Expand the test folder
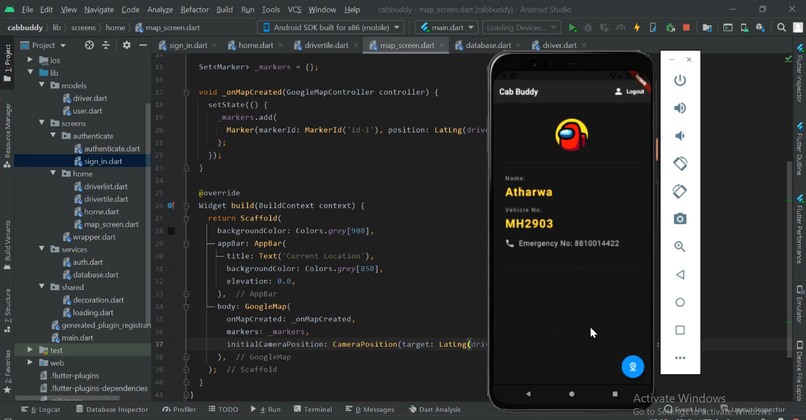Screen dimensions: 806x420 [x=30, y=350]
